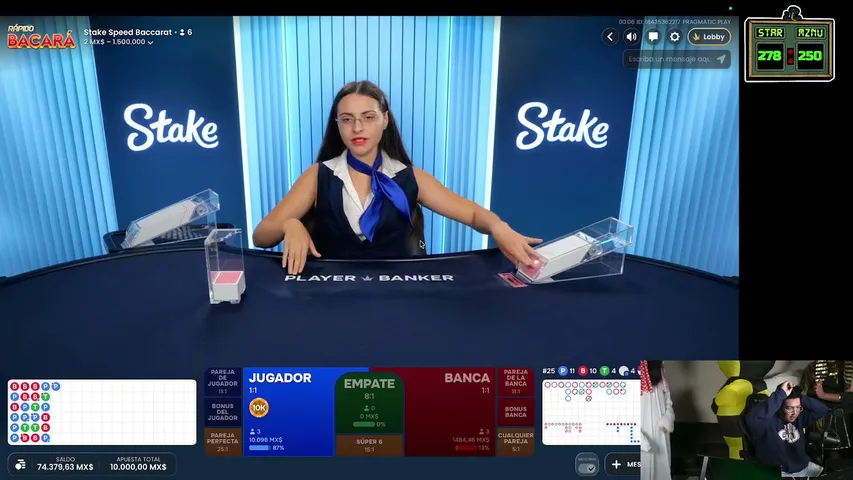Send chat message with paper plane icon
853x480 pixels.
(721, 59)
